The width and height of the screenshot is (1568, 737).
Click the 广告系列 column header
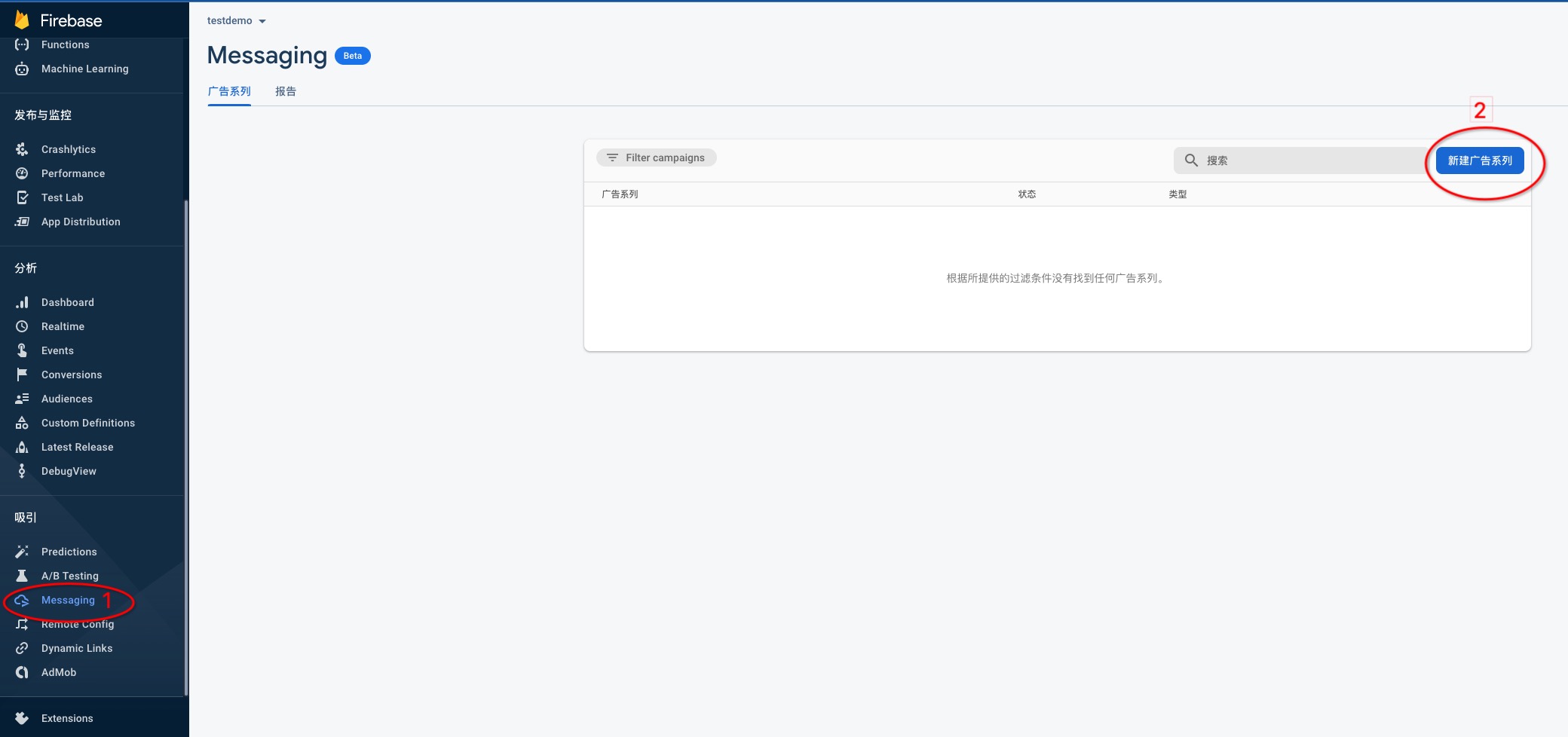[x=620, y=194]
